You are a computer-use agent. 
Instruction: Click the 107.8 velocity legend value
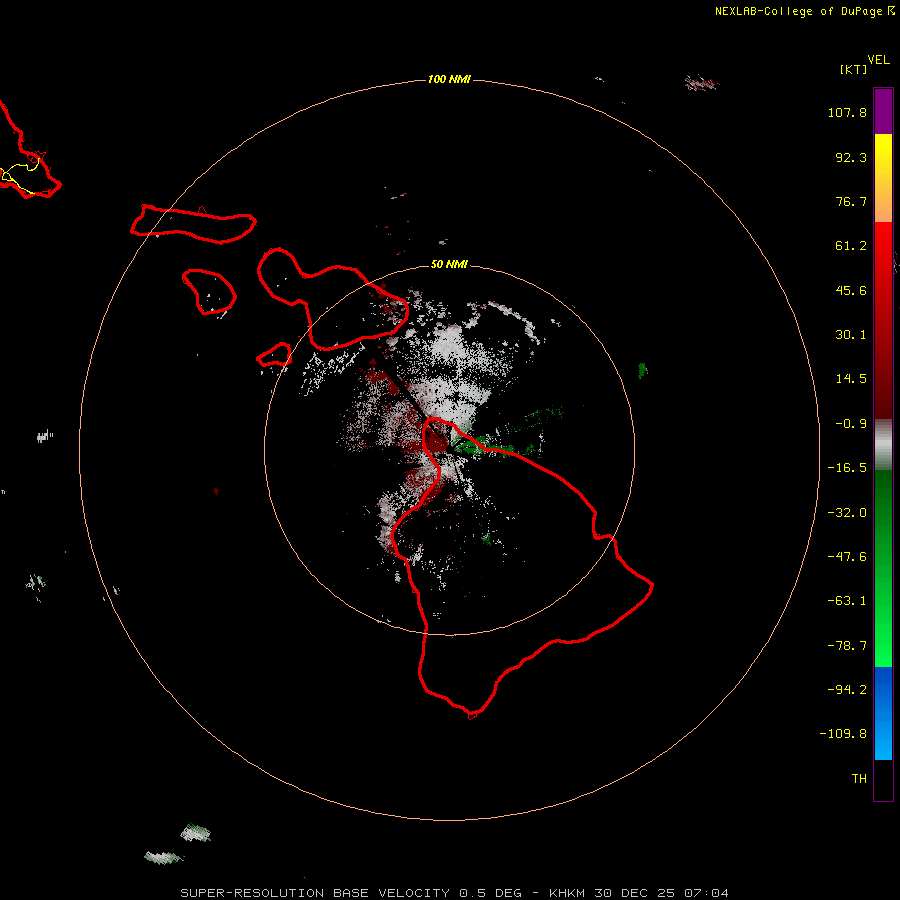pyautogui.click(x=847, y=112)
